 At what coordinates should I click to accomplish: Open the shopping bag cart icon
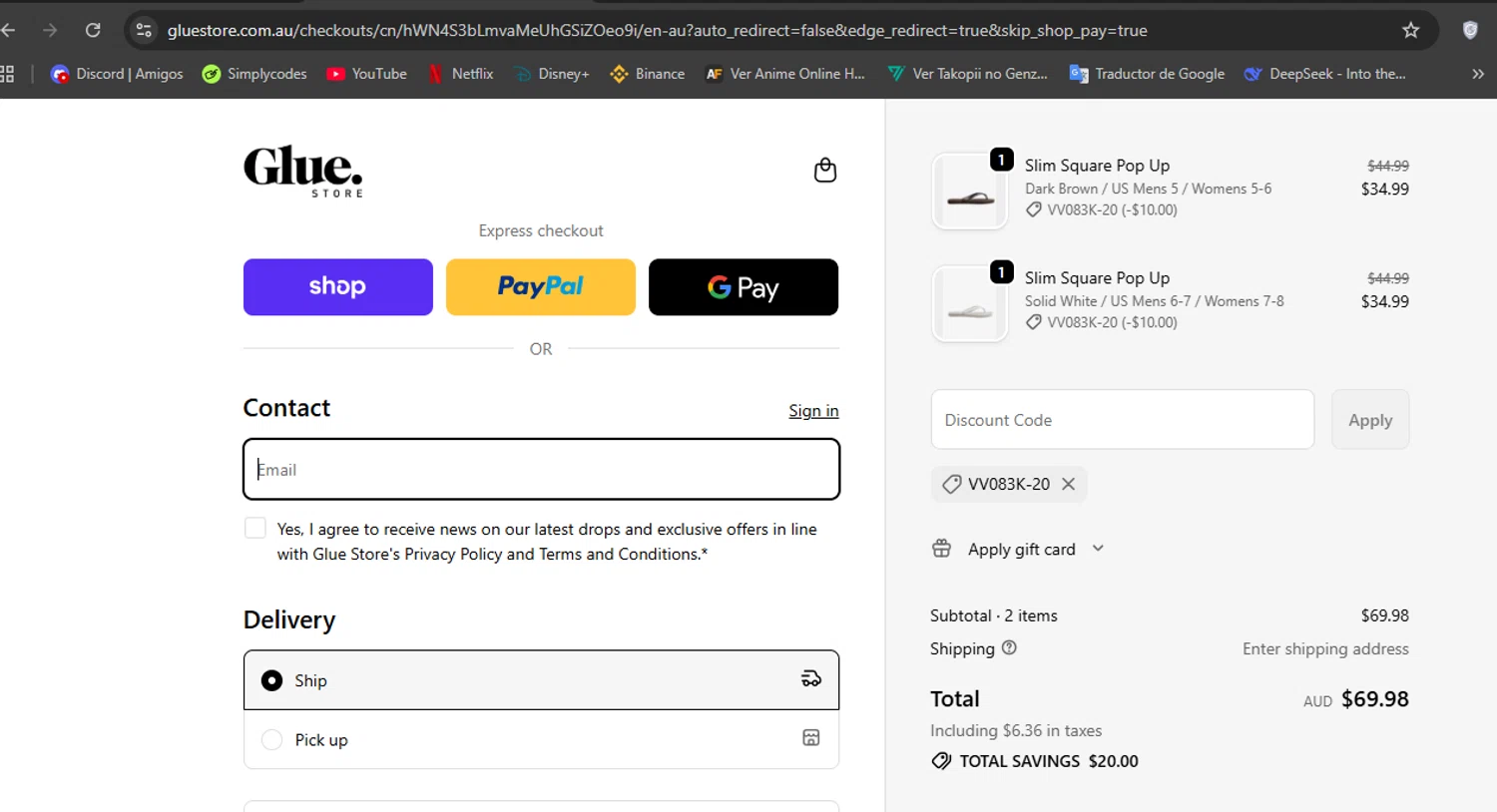(x=825, y=171)
